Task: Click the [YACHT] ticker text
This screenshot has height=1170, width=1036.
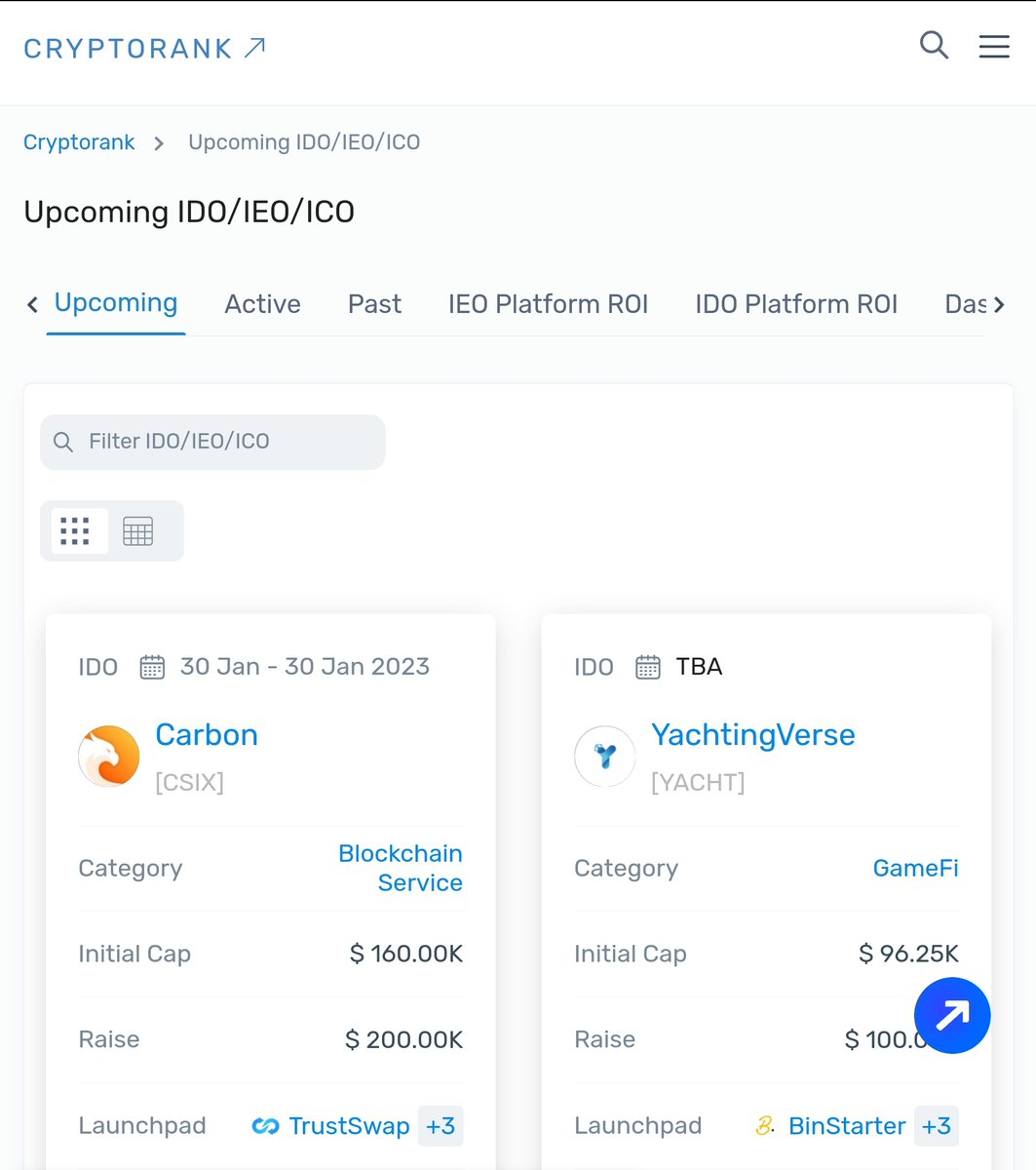Action: [698, 782]
